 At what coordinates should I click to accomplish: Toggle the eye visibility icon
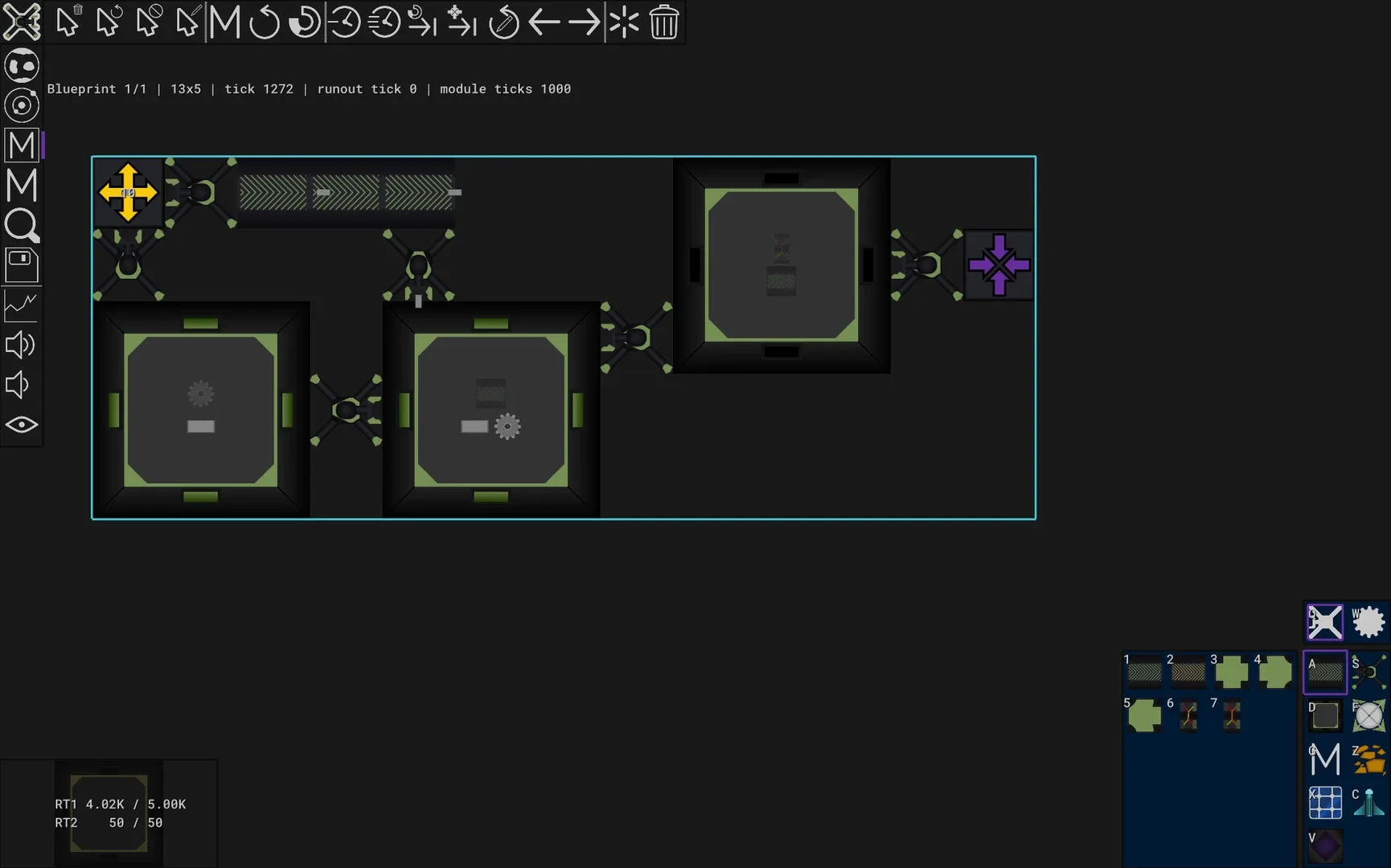tap(22, 424)
